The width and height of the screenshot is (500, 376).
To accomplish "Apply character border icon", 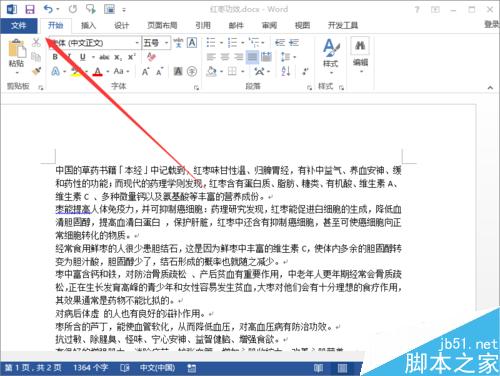I will point(192,43).
